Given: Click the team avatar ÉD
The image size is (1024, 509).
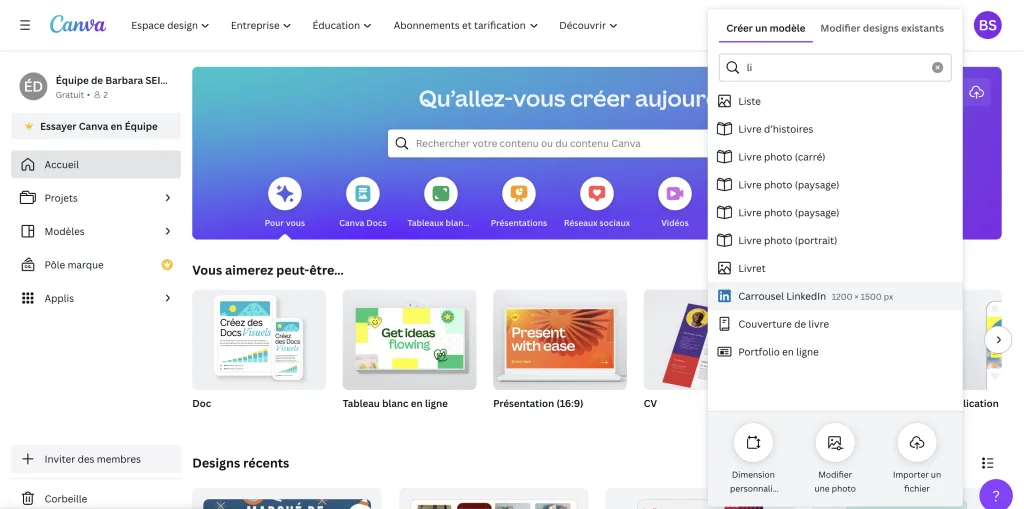Looking at the screenshot, I should click(33, 86).
